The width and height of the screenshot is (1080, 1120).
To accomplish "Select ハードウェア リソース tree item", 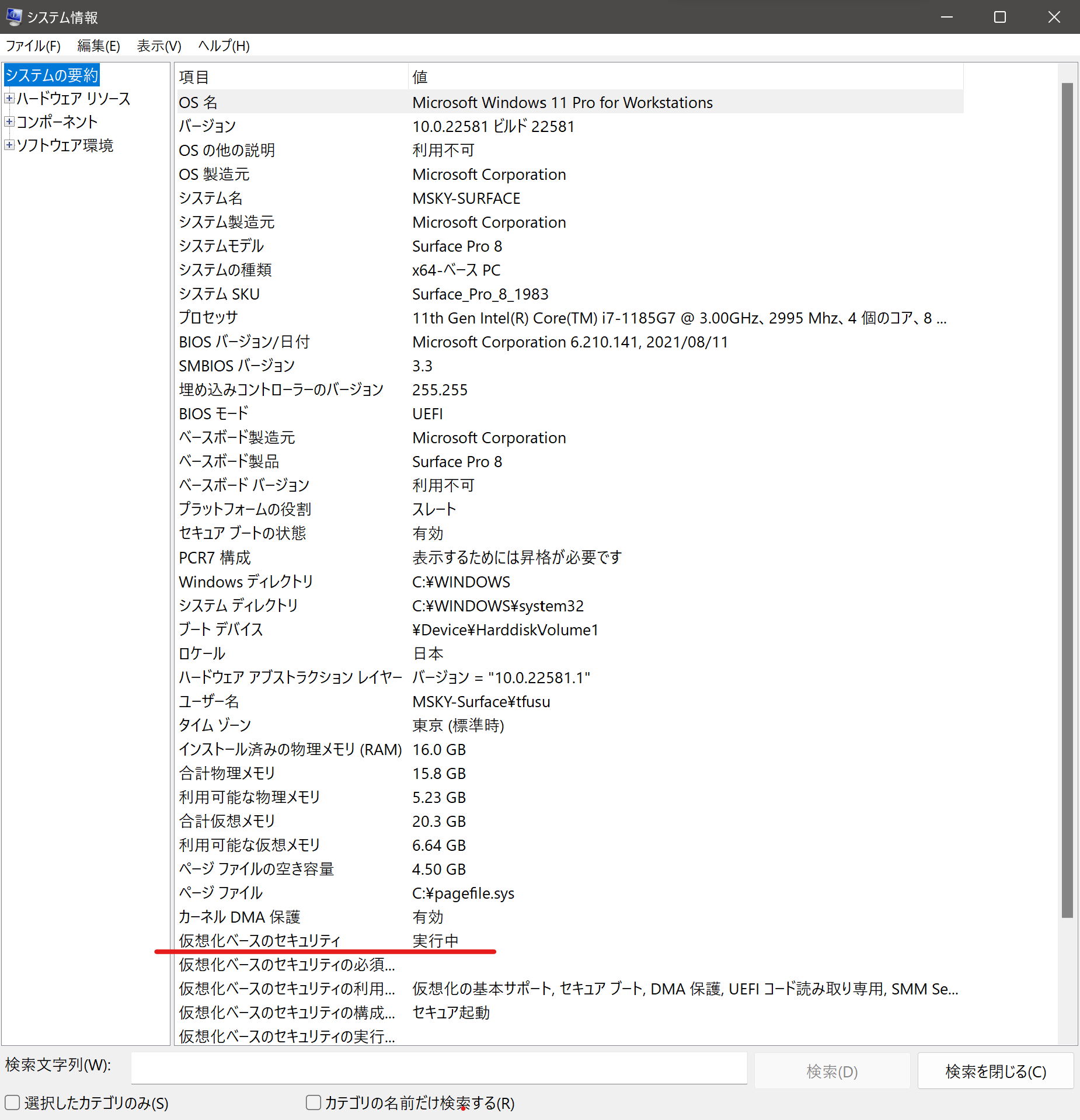I will click(x=74, y=99).
